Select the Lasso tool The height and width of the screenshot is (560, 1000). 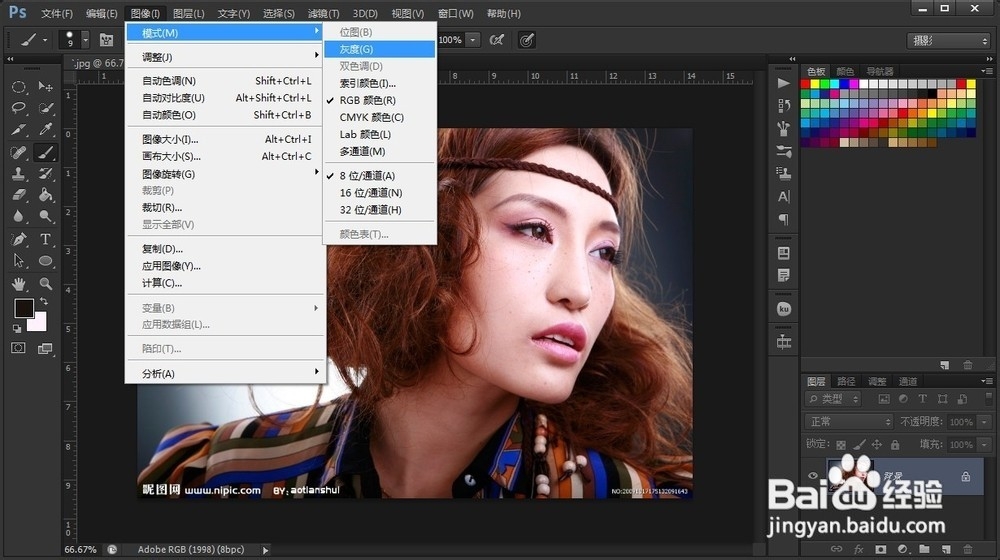point(18,108)
